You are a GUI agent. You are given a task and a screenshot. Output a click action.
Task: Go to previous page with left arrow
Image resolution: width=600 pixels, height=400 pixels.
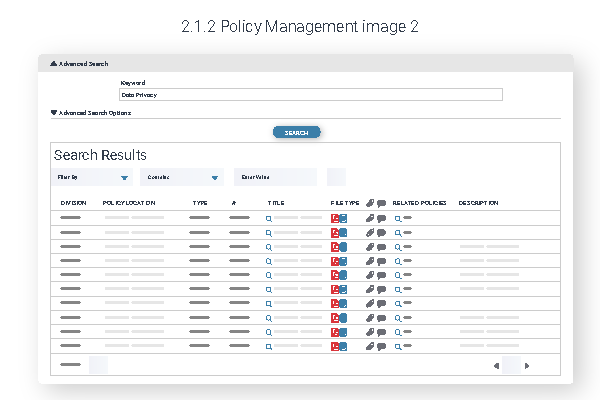pyautogui.click(x=496, y=366)
